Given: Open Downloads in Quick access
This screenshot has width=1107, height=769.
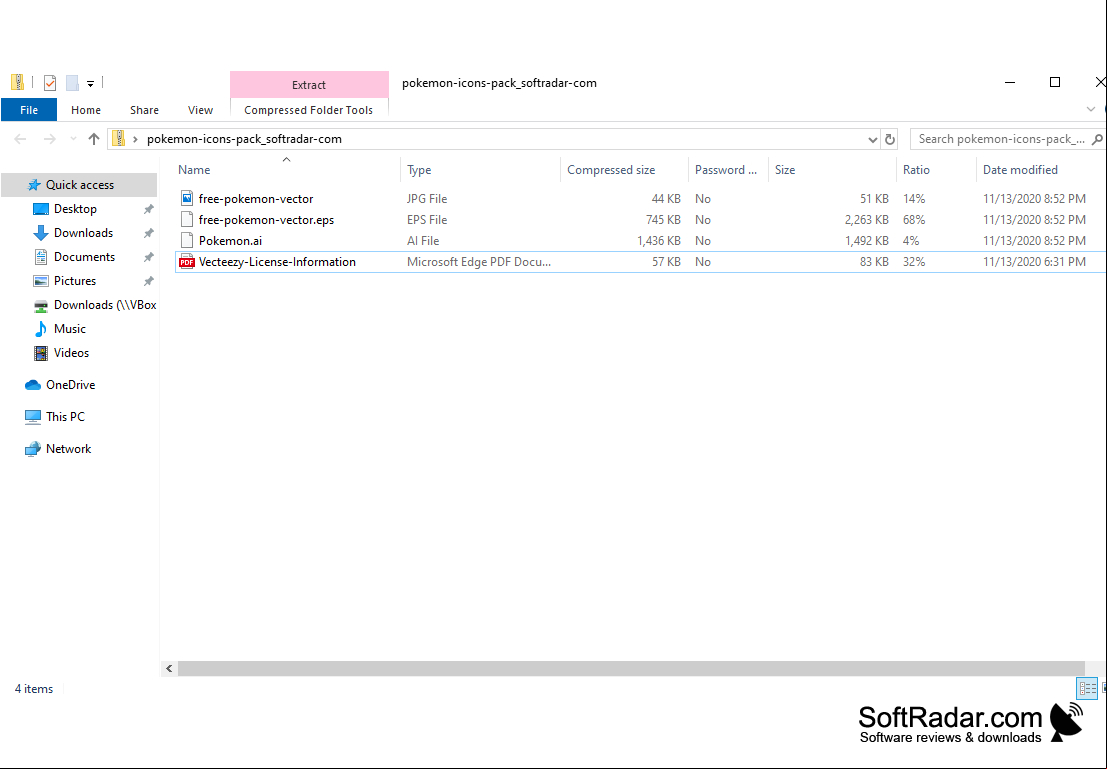Looking at the screenshot, I should tap(83, 233).
